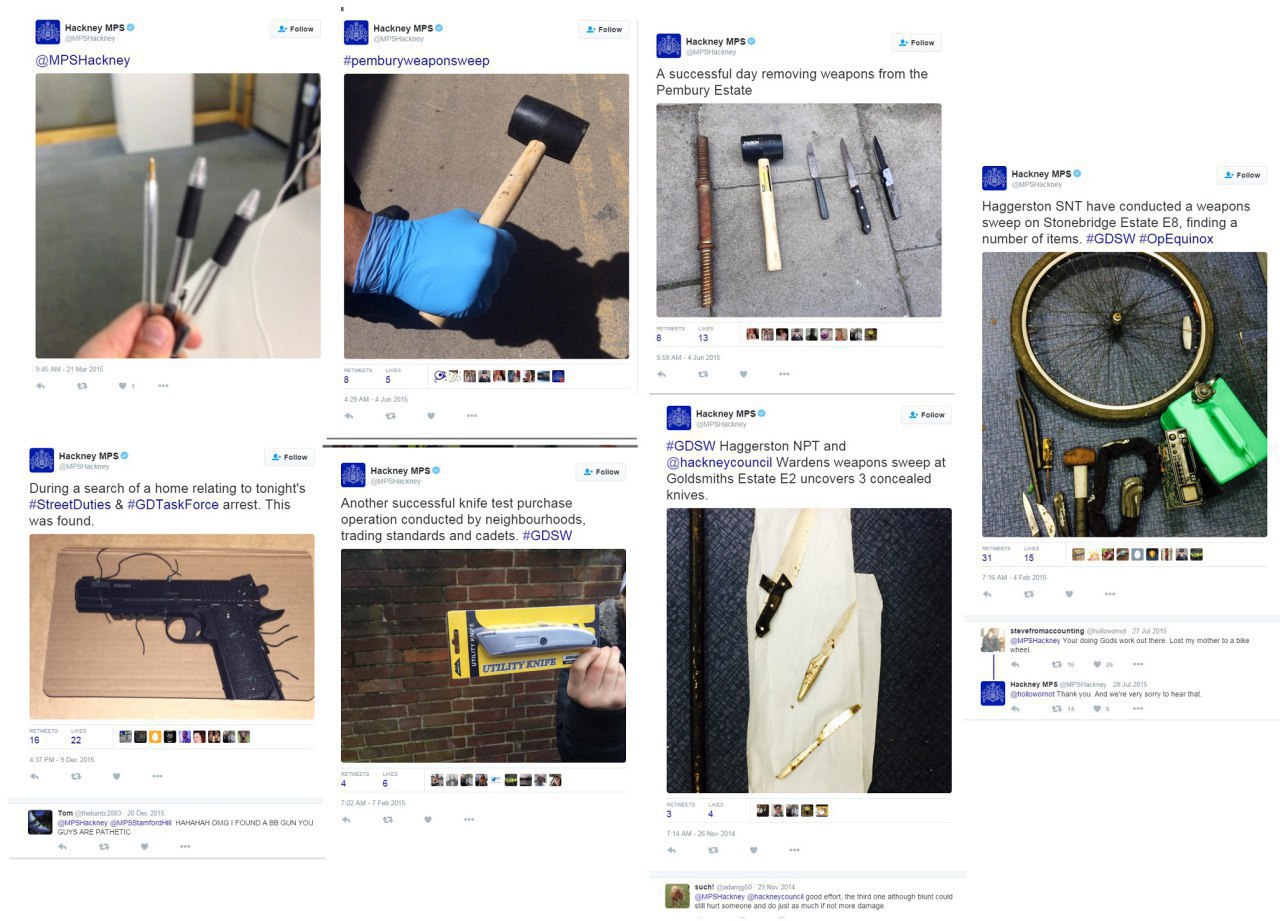Reply to the Stonebridge Estate weapons tweet
This screenshot has height=921, width=1280.
click(988, 593)
